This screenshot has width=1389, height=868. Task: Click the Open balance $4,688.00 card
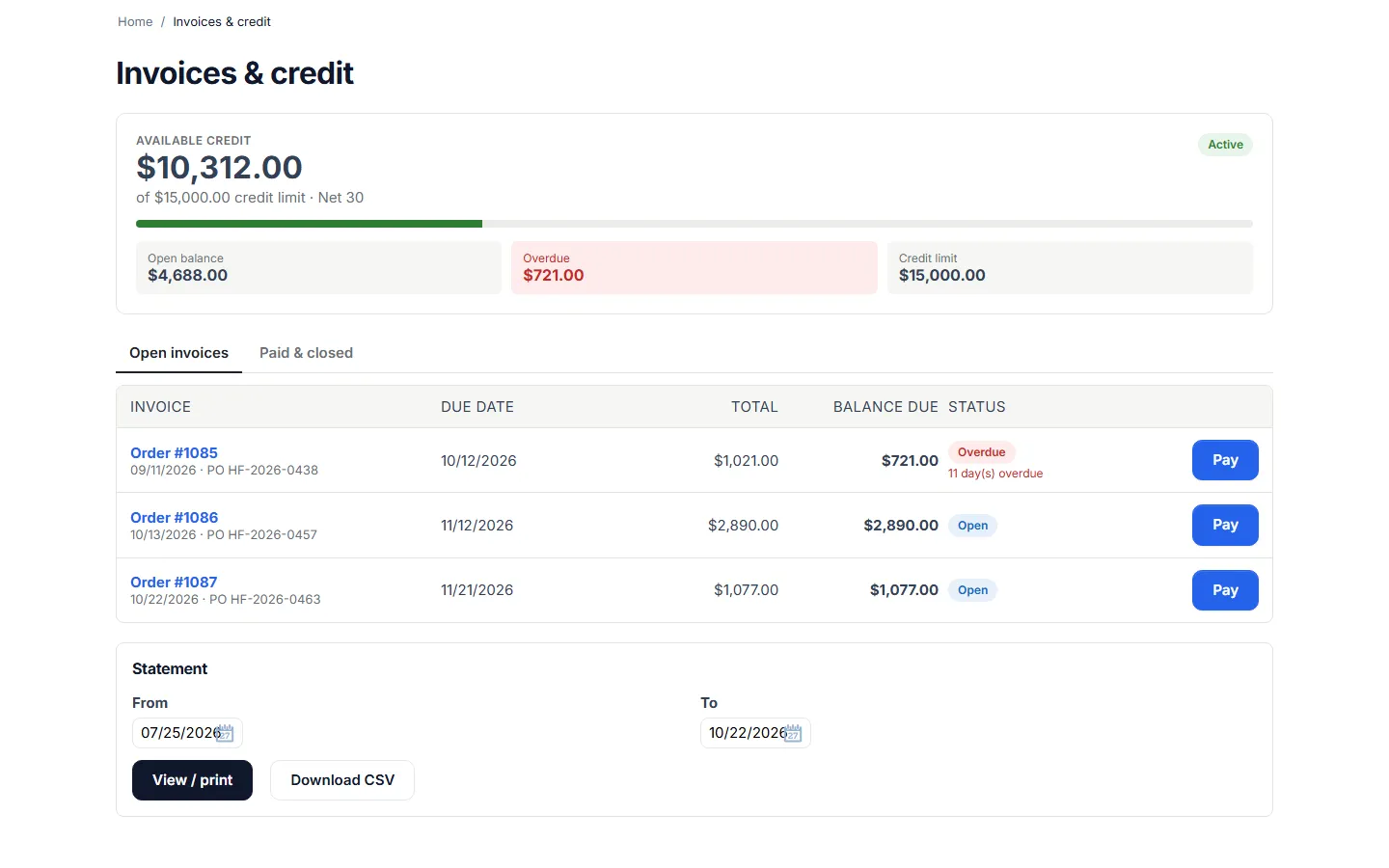318,267
